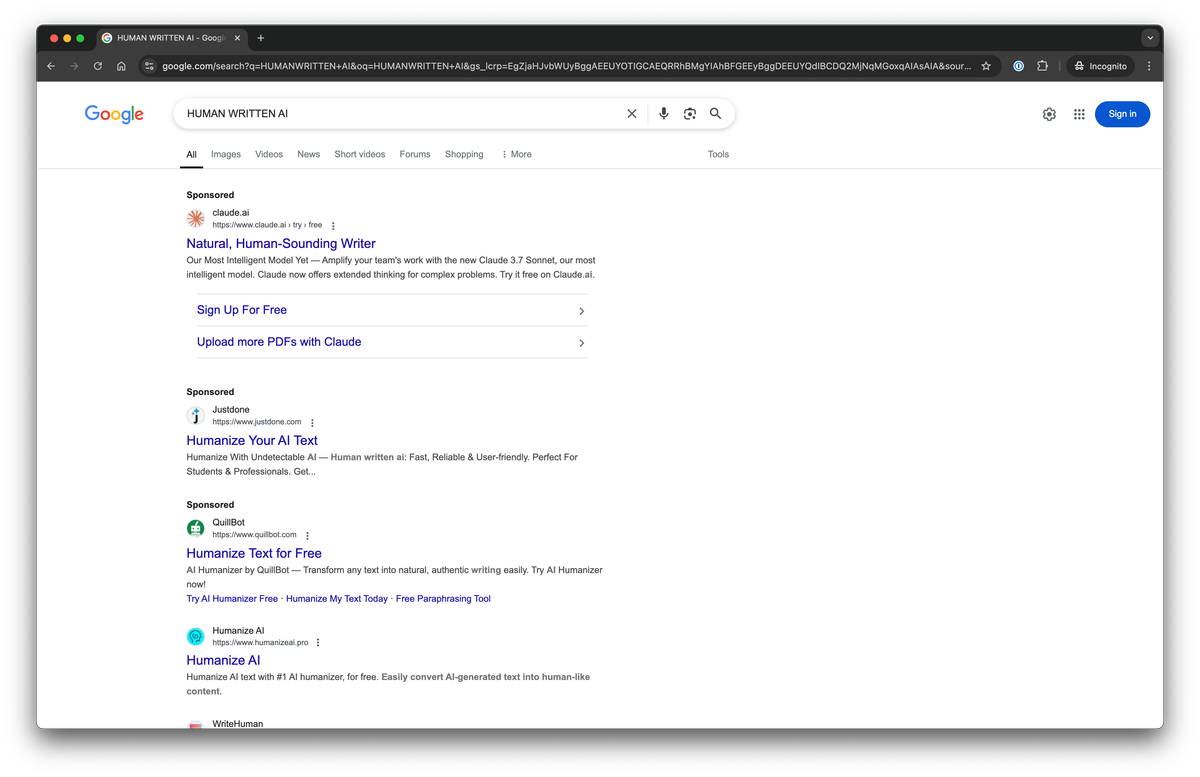The height and width of the screenshot is (777, 1200).
Task: Click Humanize AI favicon icon
Action: 196,636
